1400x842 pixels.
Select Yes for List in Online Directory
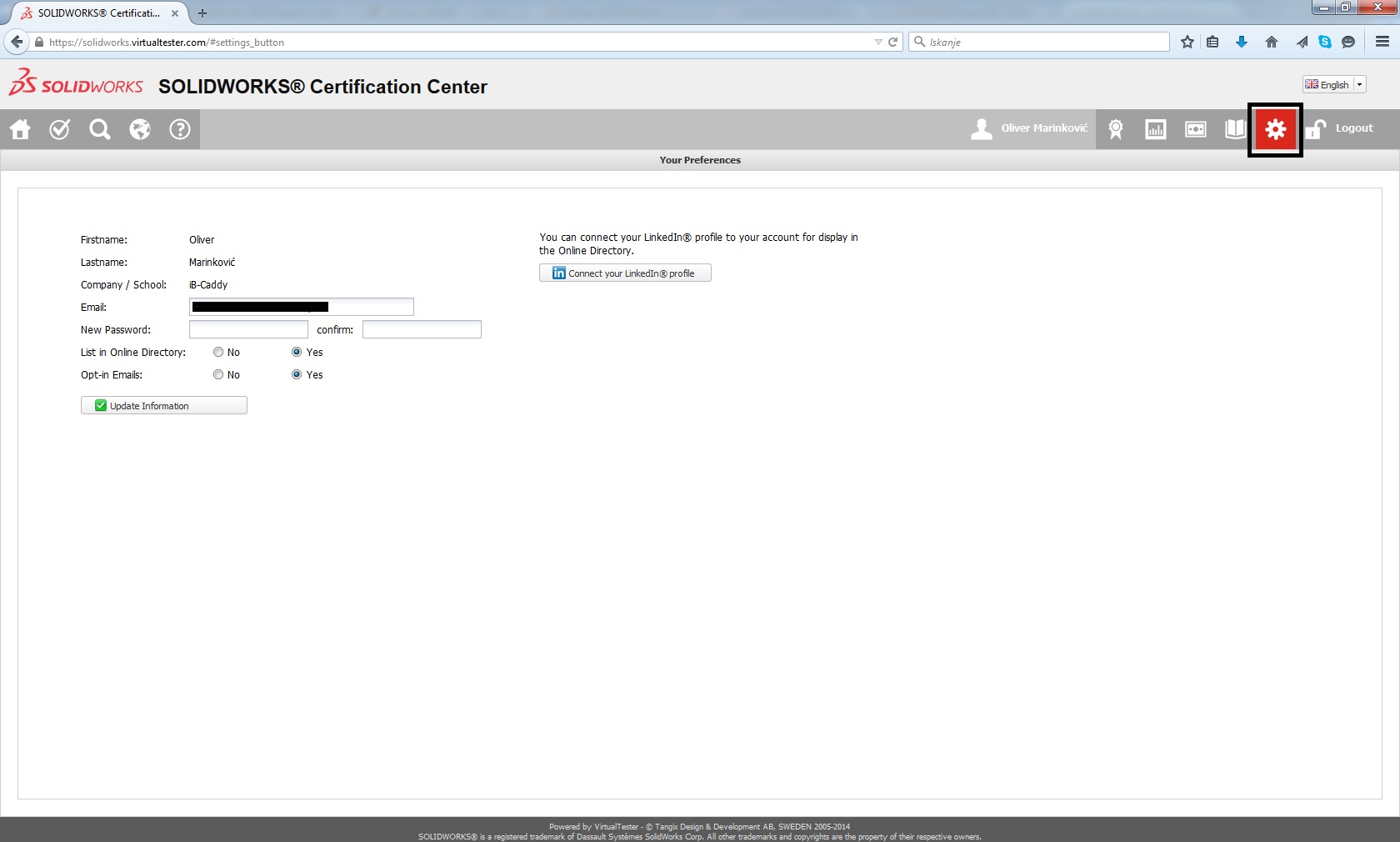coord(297,353)
